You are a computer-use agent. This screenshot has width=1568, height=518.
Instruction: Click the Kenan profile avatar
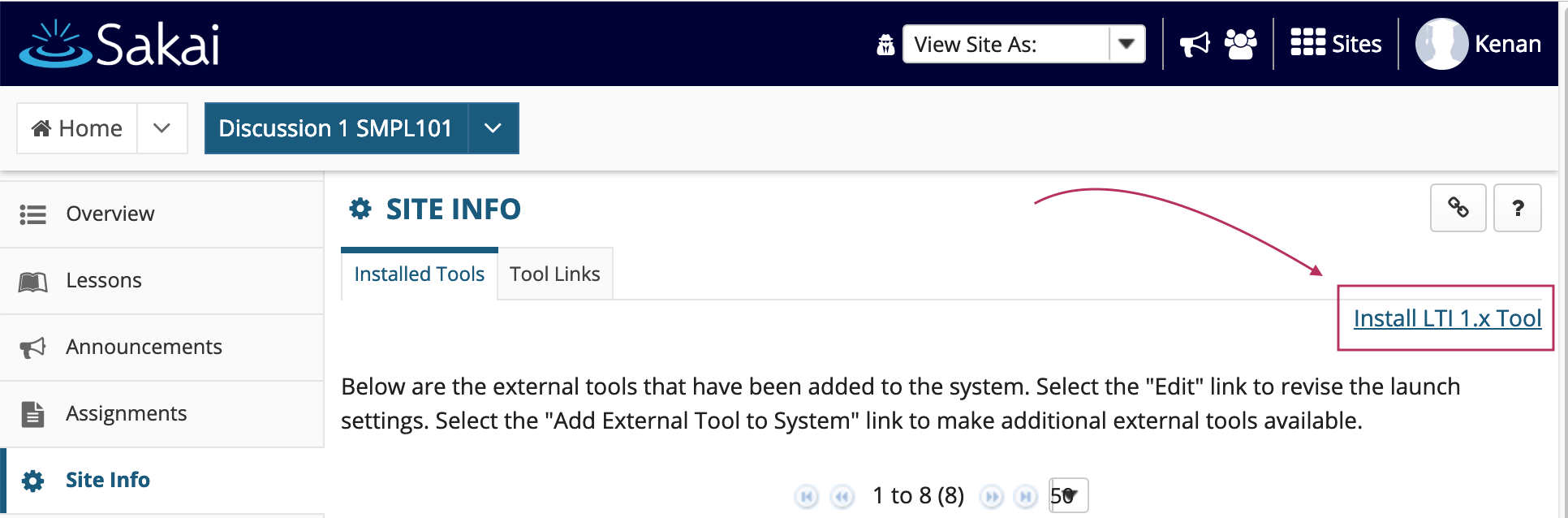[x=1441, y=44]
